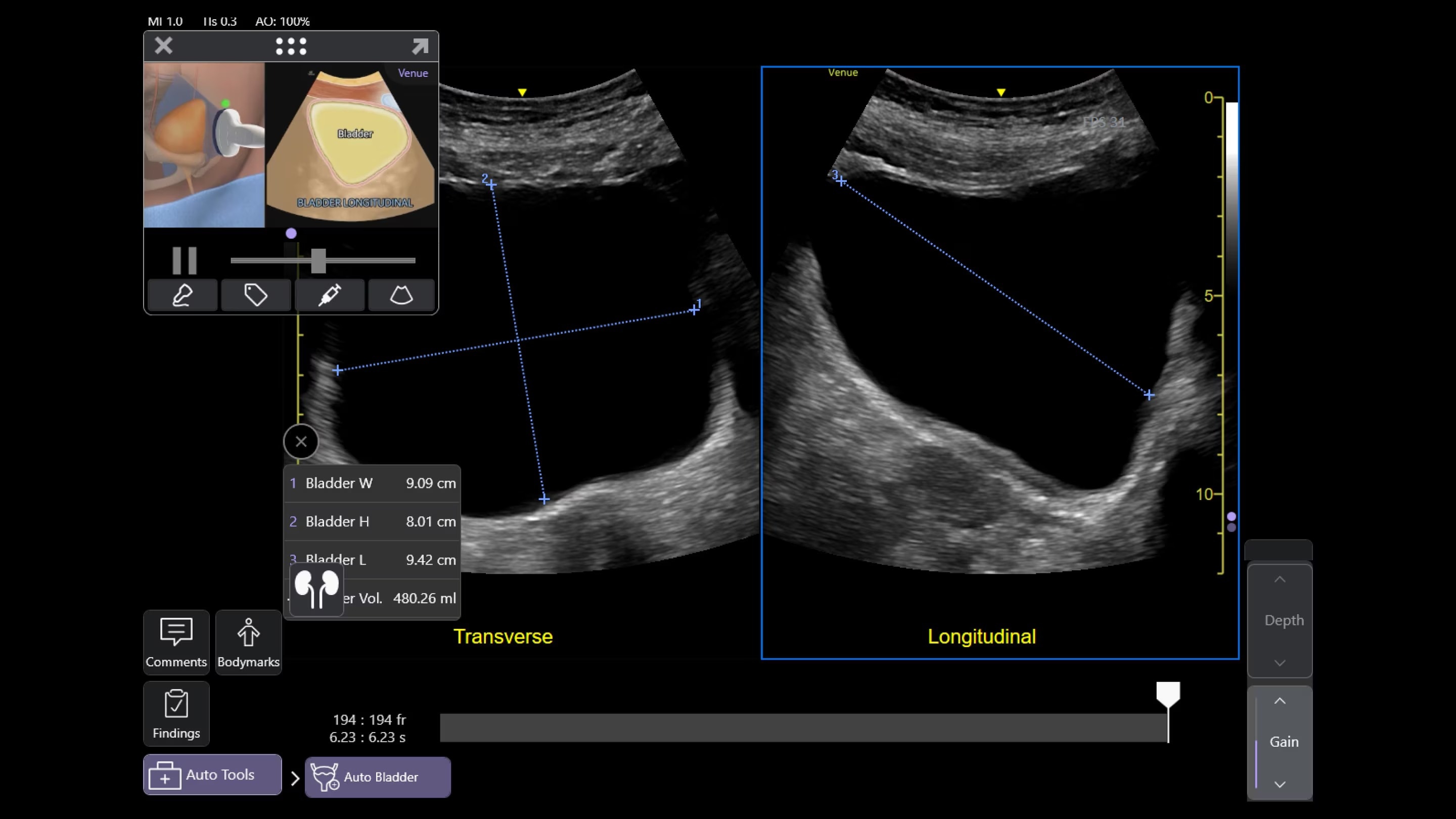The height and width of the screenshot is (819, 1456).
Task: Increase Gain with the up chevron
Action: pos(1280,701)
